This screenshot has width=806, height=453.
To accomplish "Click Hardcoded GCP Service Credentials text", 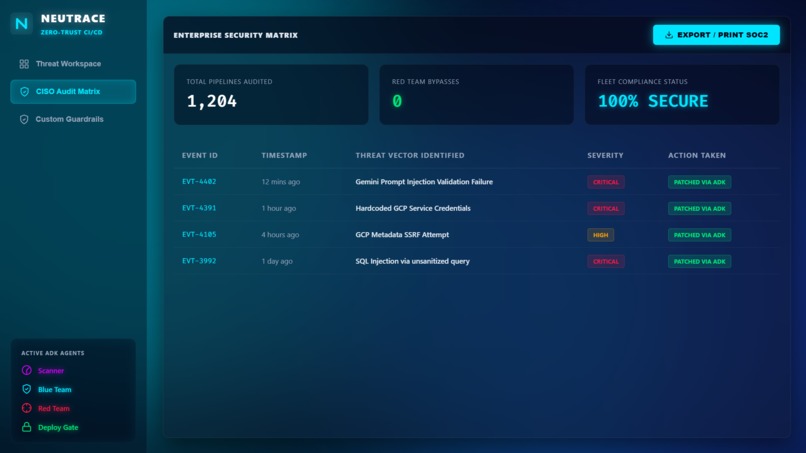I will 413,208.
